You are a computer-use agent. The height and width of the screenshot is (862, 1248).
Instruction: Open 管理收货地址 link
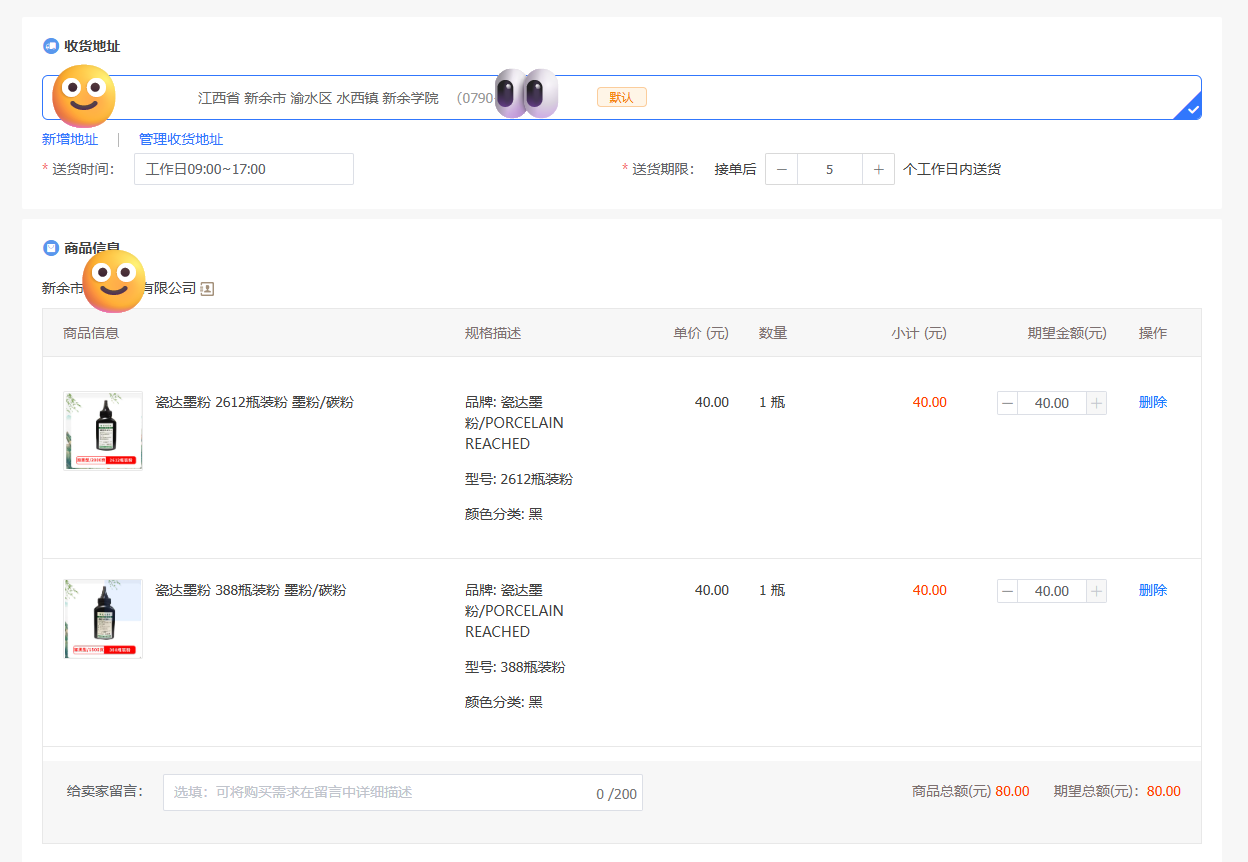181,139
